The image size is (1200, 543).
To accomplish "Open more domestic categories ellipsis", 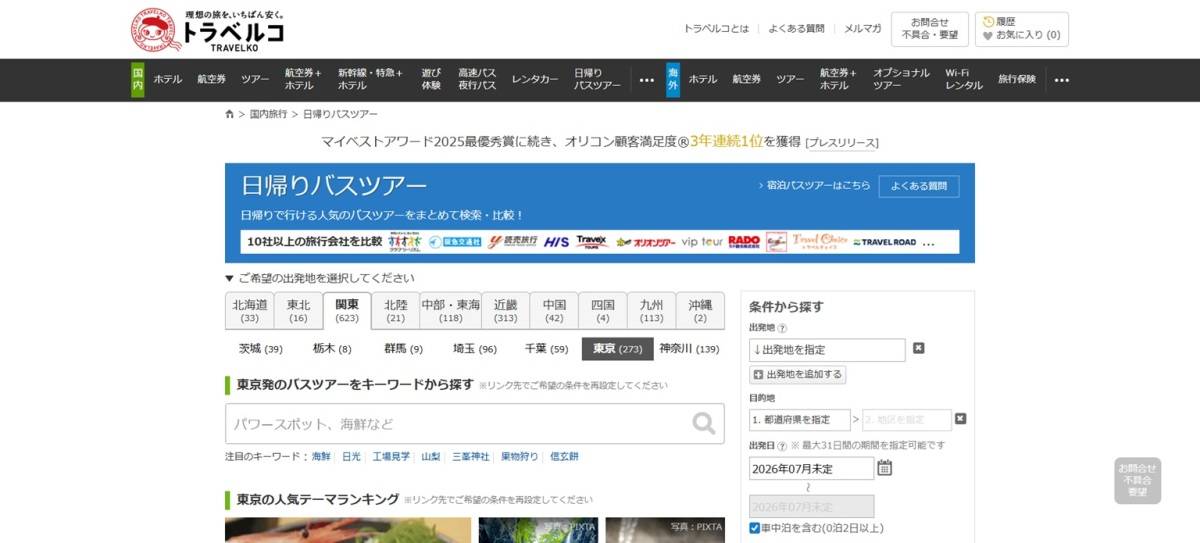I will tap(647, 80).
